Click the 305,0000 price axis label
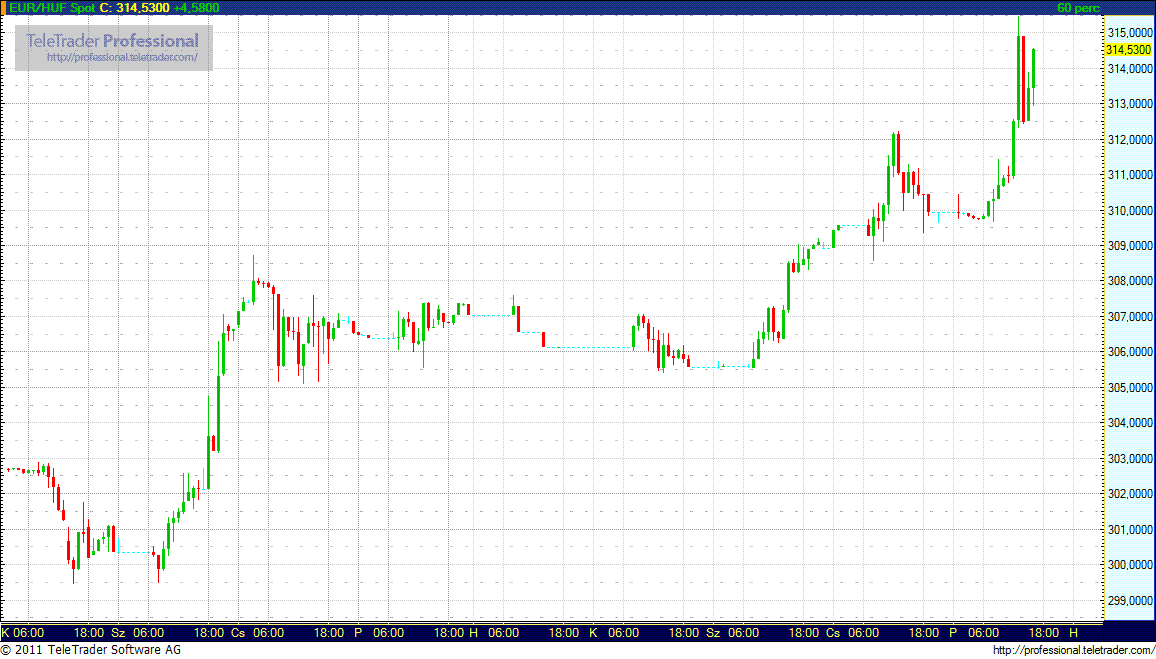The width and height of the screenshot is (1156, 659). [1129, 388]
